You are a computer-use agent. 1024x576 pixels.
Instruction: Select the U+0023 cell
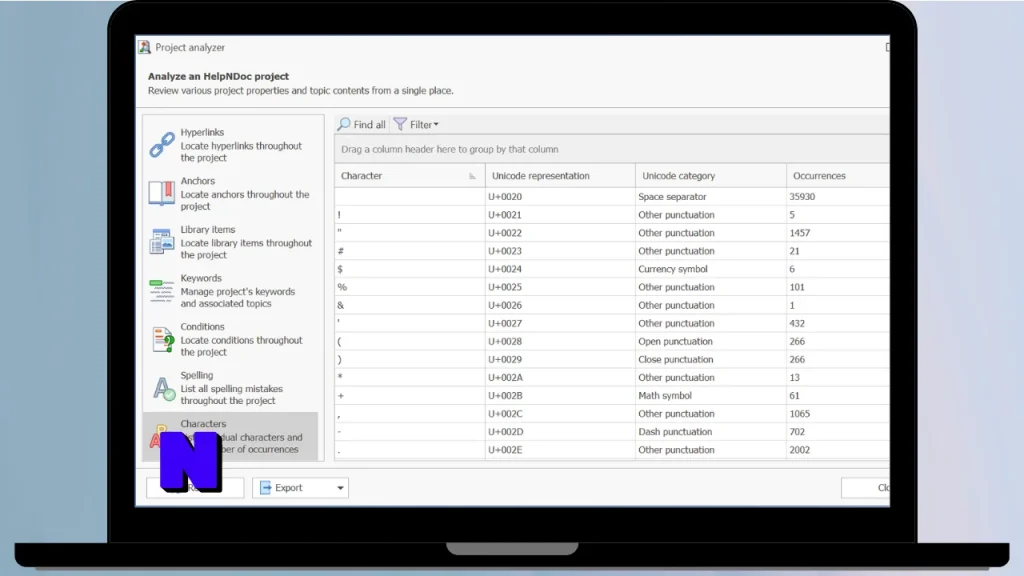[x=560, y=251]
